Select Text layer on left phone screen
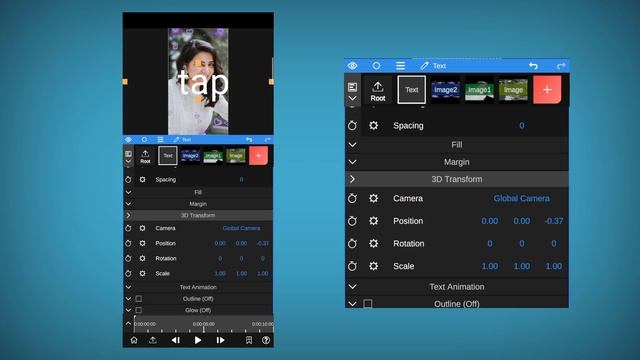 pos(168,156)
